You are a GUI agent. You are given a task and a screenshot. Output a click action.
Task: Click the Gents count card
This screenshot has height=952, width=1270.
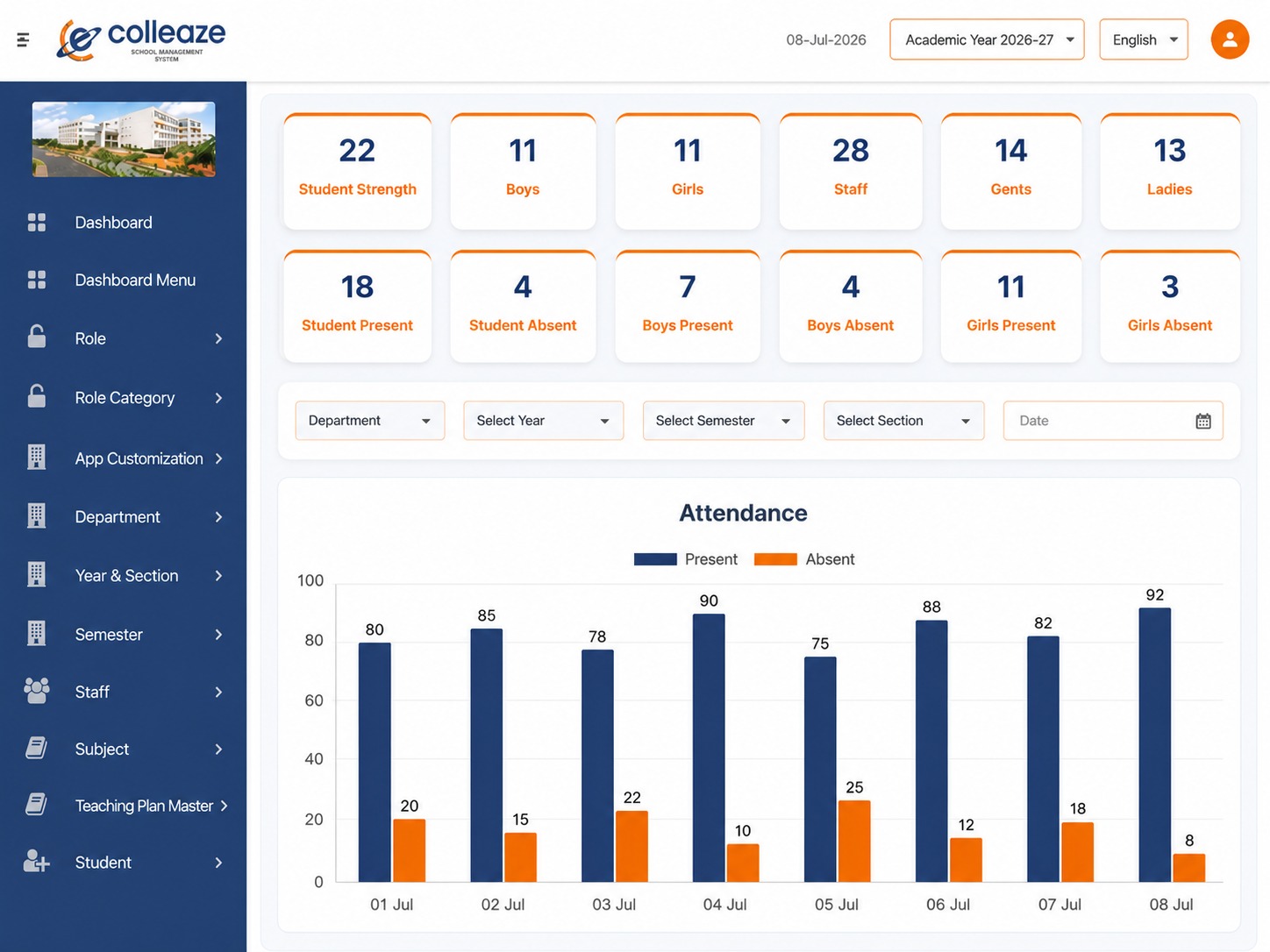pyautogui.click(x=1011, y=171)
